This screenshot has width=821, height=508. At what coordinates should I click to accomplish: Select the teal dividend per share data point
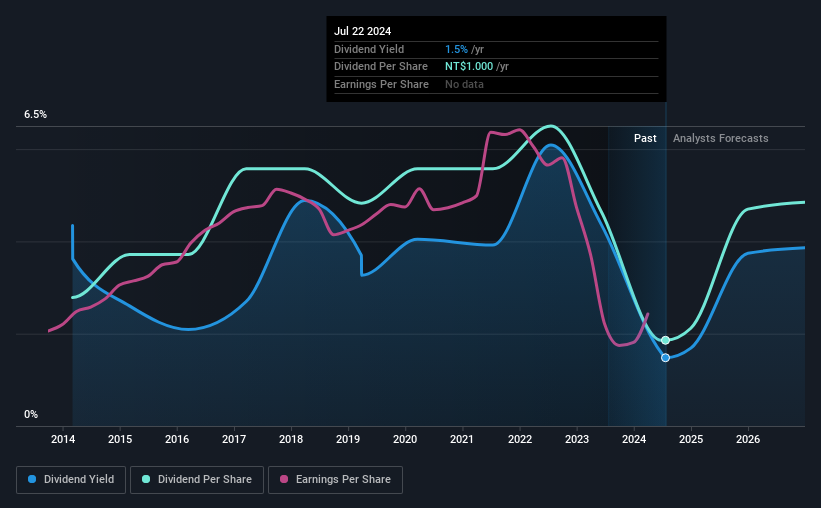(665, 340)
